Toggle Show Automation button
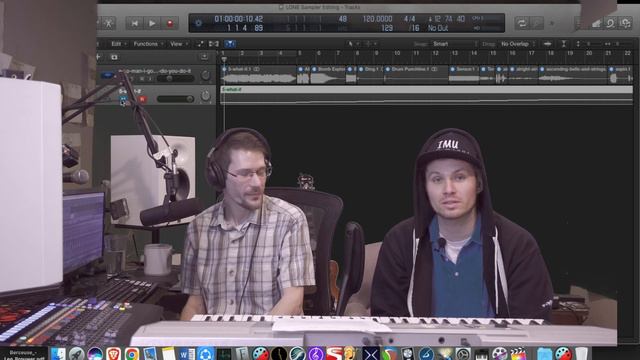The width and height of the screenshot is (640, 360). [x=200, y=44]
